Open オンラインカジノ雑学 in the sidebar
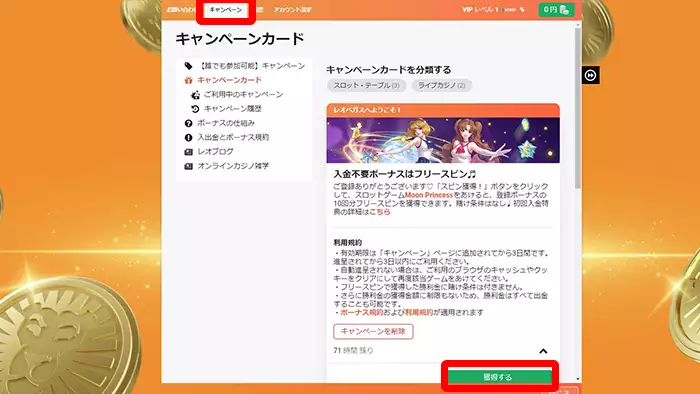 [x=233, y=166]
